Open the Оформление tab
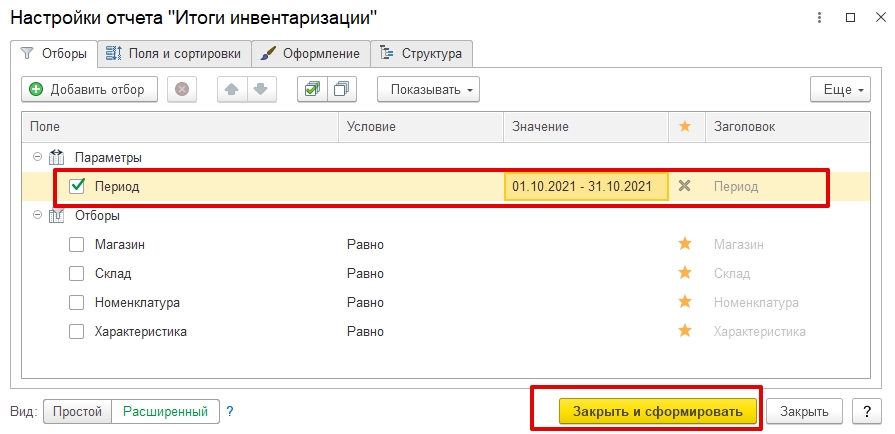This screenshot has height=434, width=895. tap(311, 54)
